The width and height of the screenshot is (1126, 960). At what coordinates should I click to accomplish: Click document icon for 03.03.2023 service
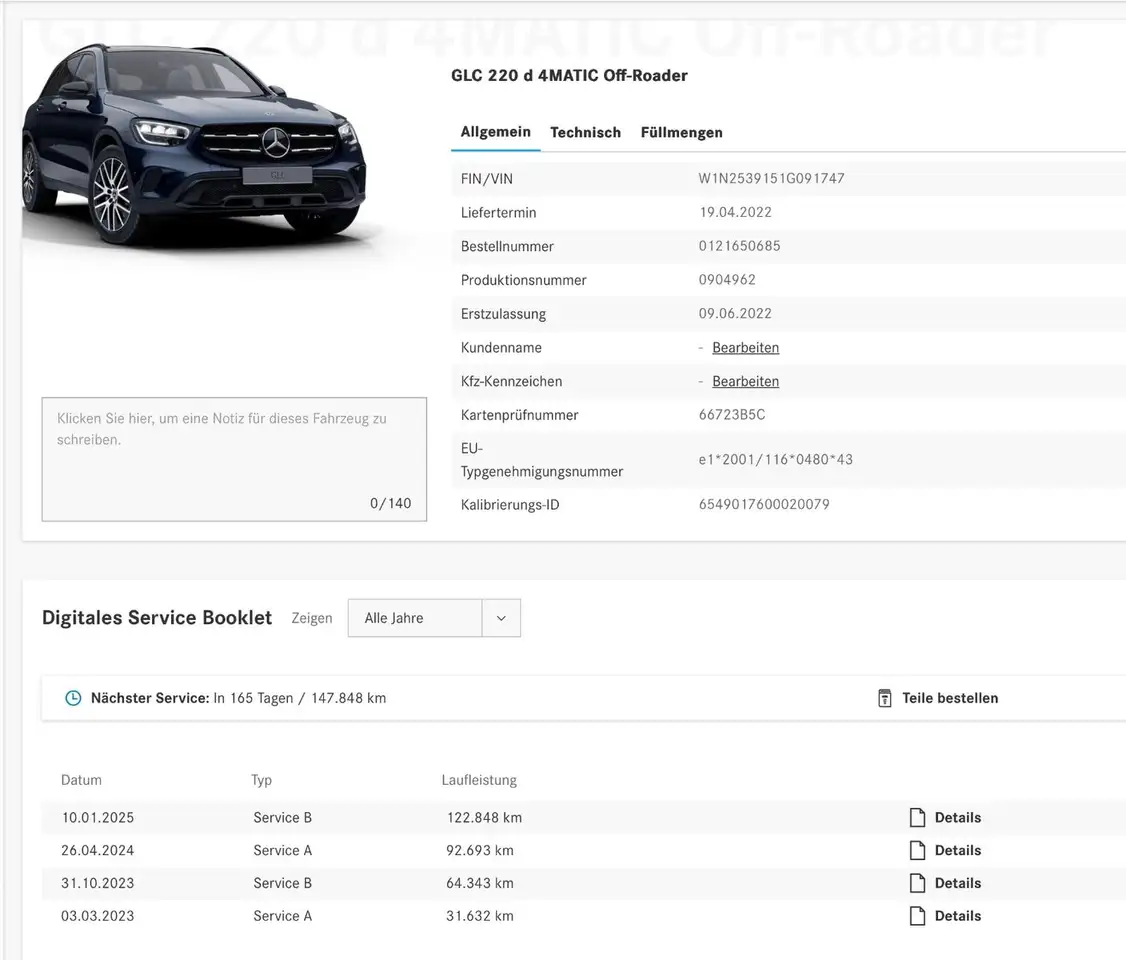point(917,916)
